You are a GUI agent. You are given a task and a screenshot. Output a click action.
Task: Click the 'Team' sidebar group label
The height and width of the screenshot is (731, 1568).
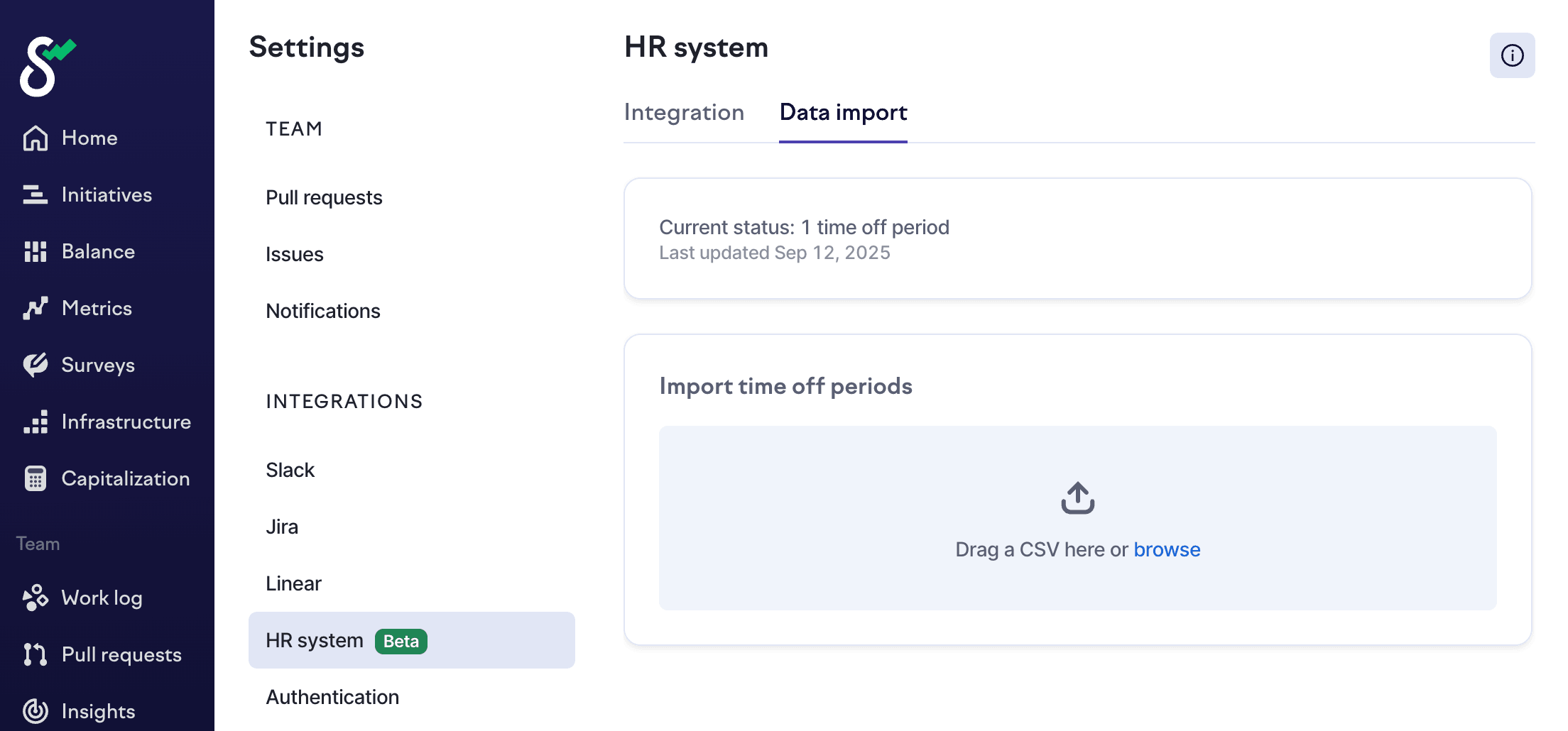(38, 544)
